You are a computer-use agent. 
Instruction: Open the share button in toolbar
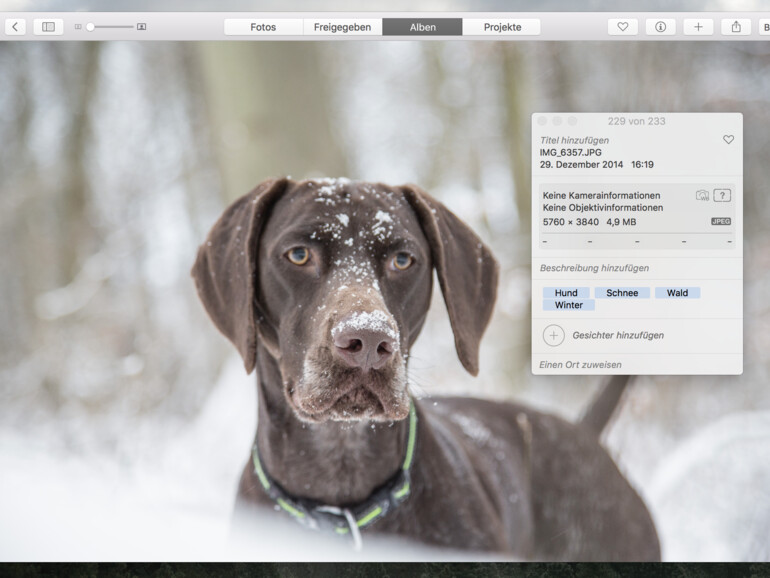click(736, 27)
